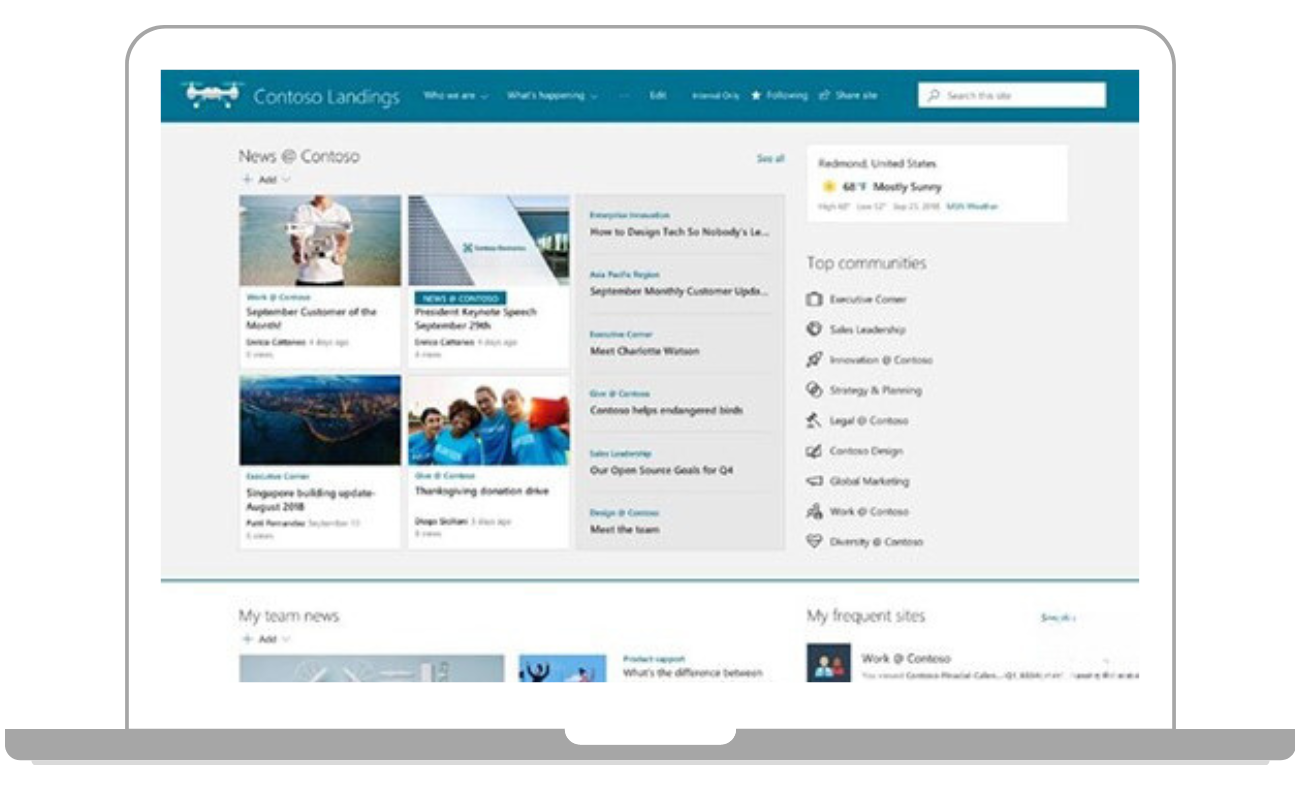Viewport: 1300px width, 790px height.
Task: Open President Keynote Speech article
Action: [476, 318]
